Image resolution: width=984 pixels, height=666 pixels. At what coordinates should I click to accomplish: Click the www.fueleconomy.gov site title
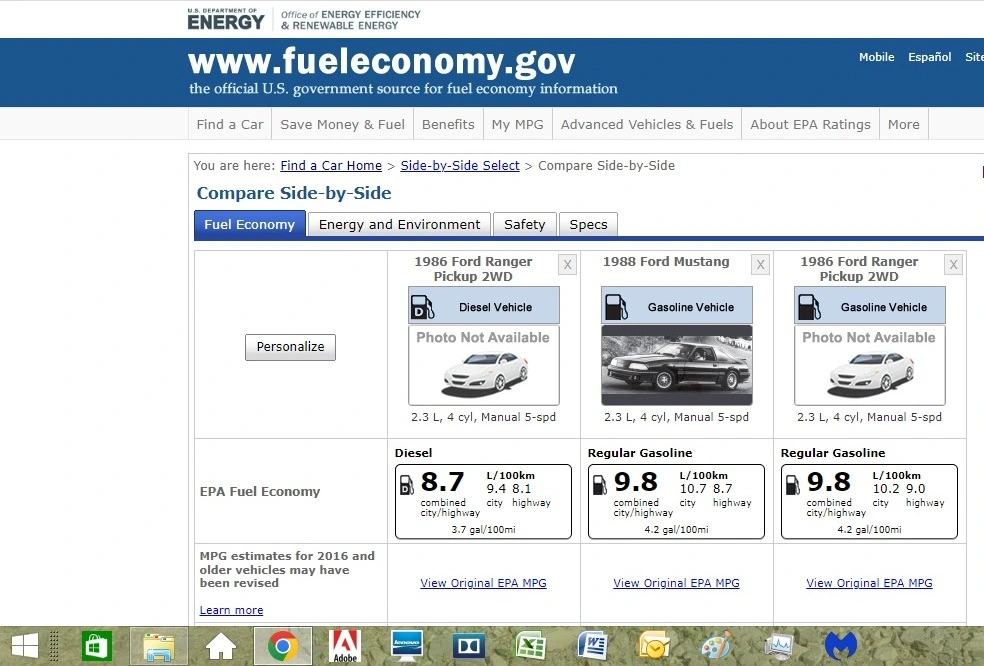pos(382,62)
